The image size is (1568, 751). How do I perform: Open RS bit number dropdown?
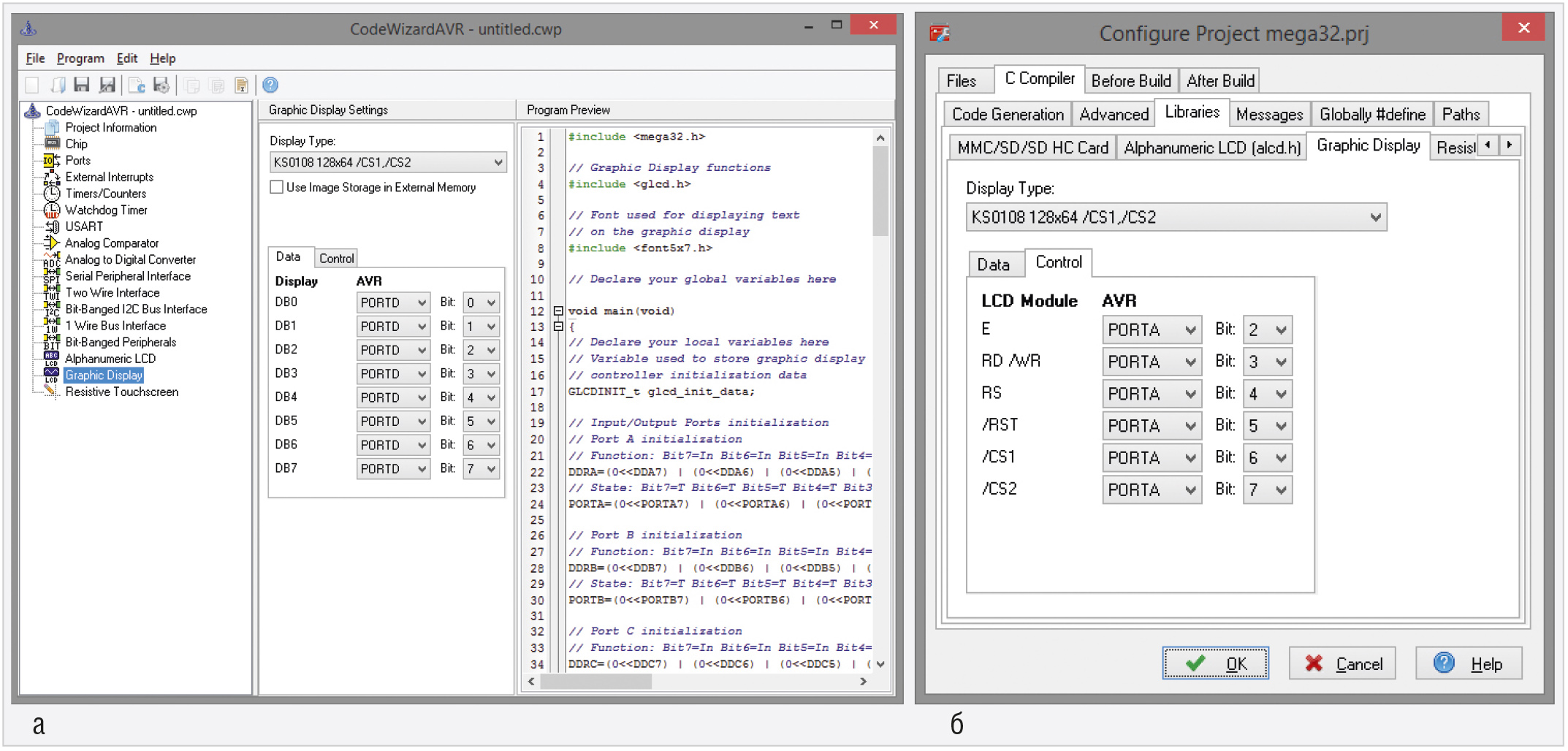click(x=1267, y=394)
